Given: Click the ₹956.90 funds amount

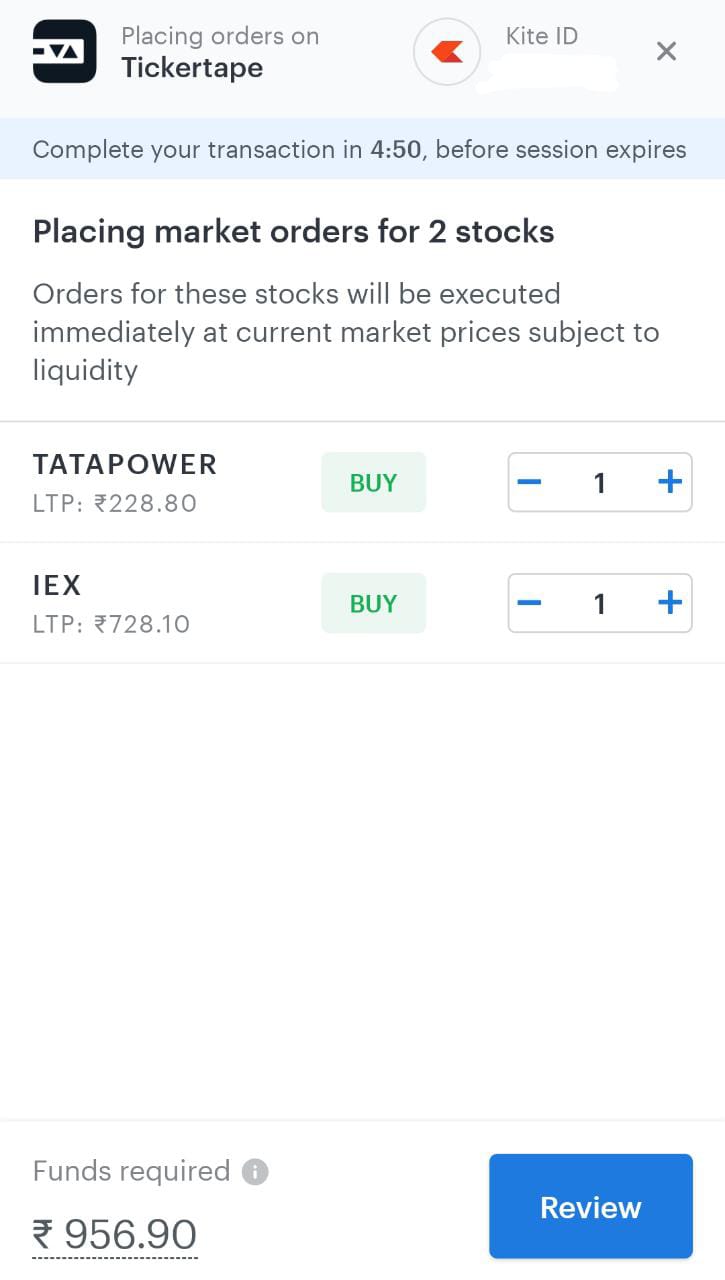Looking at the screenshot, I should pyautogui.click(x=115, y=1235).
